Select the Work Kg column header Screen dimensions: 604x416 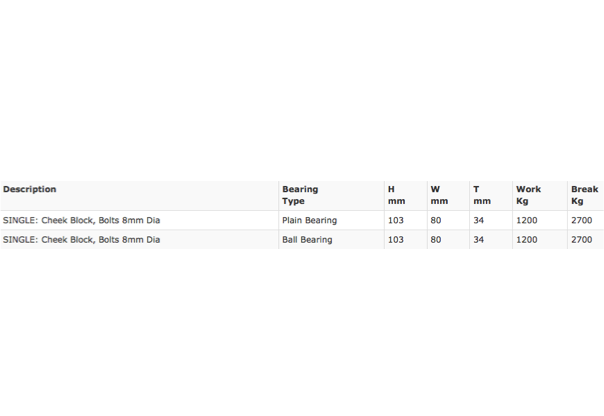(x=528, y=195)
